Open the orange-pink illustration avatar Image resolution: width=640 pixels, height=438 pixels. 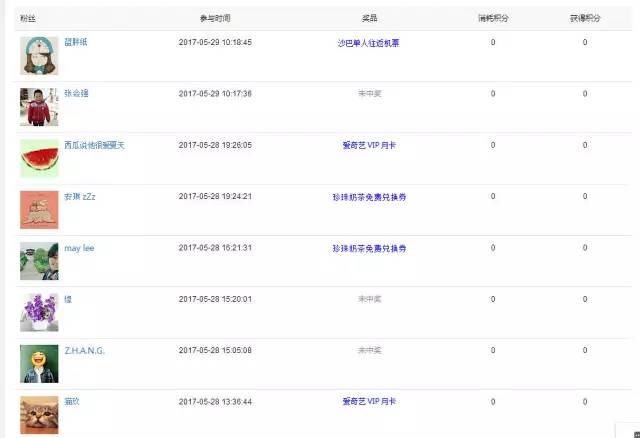(x=39, y=210)
